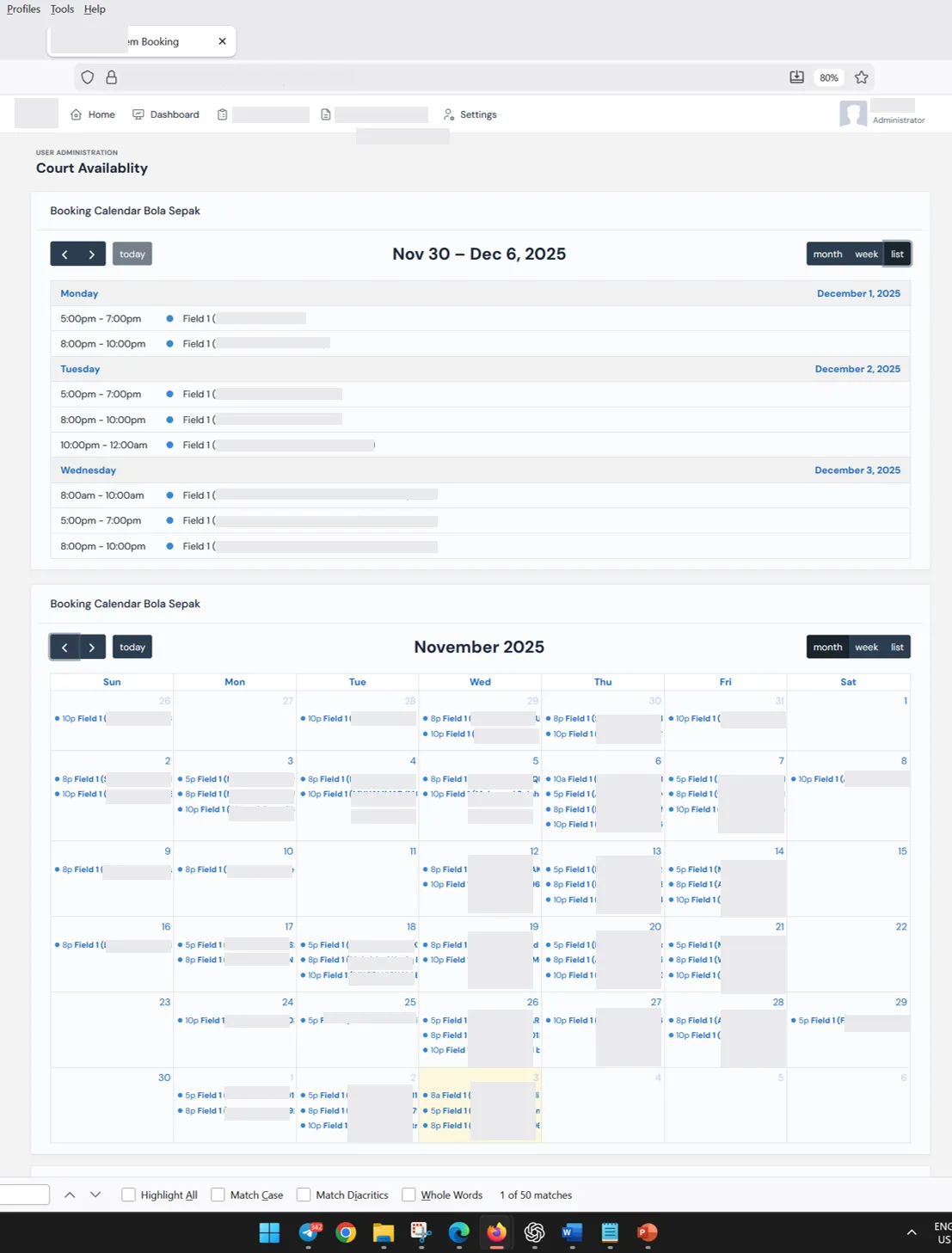Switch top calendar to month view

827,254
